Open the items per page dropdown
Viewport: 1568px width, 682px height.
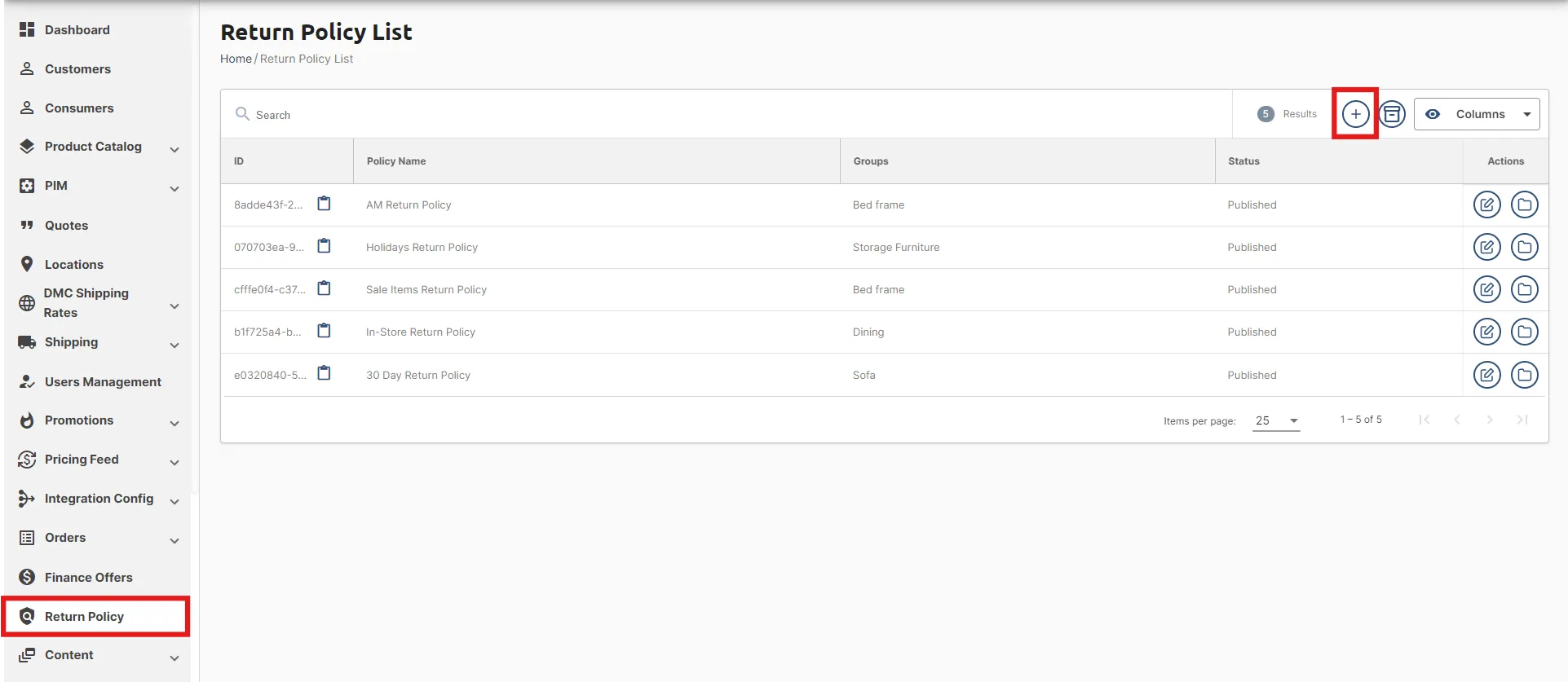pos(1276,420)
